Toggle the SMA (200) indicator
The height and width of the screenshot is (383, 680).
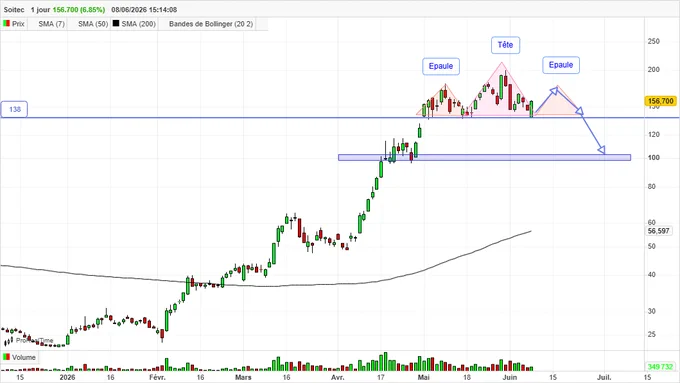pos(134,24)
